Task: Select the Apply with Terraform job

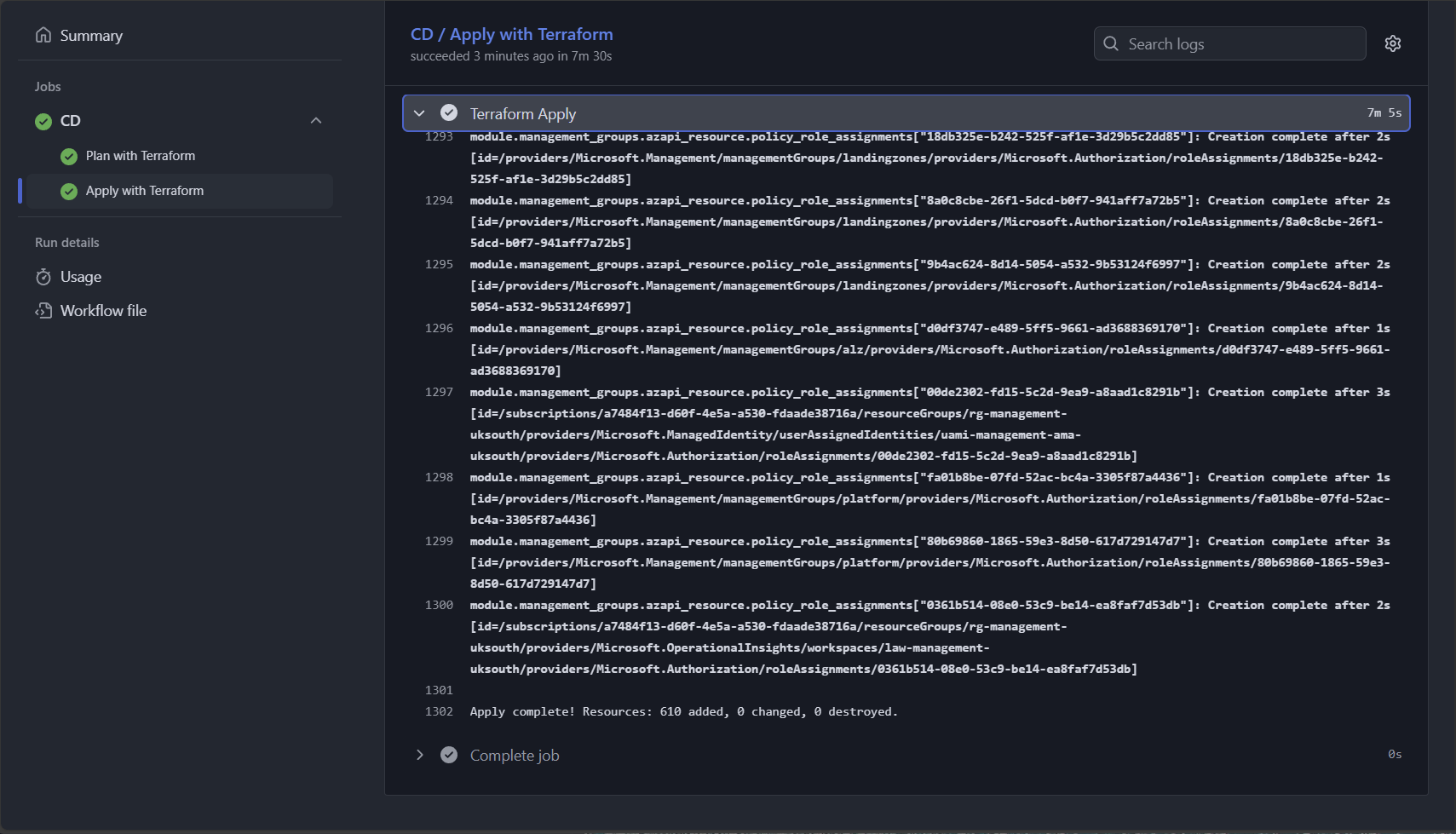Action: point(145,190)
